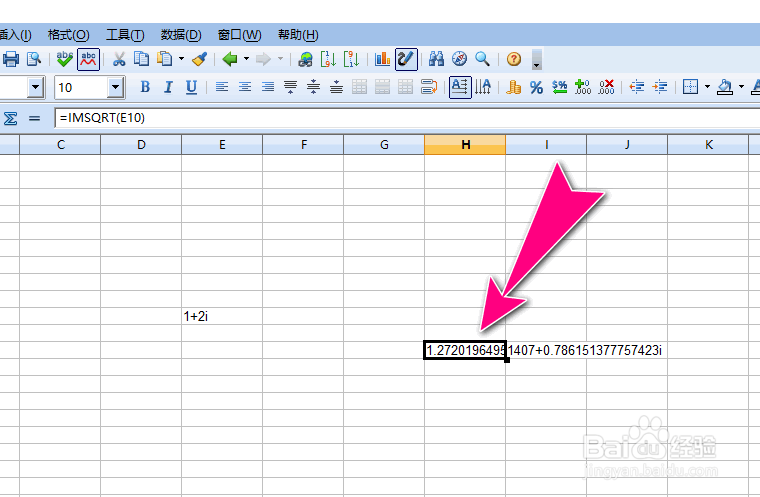The width and height of the screenshot is (760, 497).
Task: Click formula input line showing =IMSQRT(E10)
Action: tap(407, 118)
